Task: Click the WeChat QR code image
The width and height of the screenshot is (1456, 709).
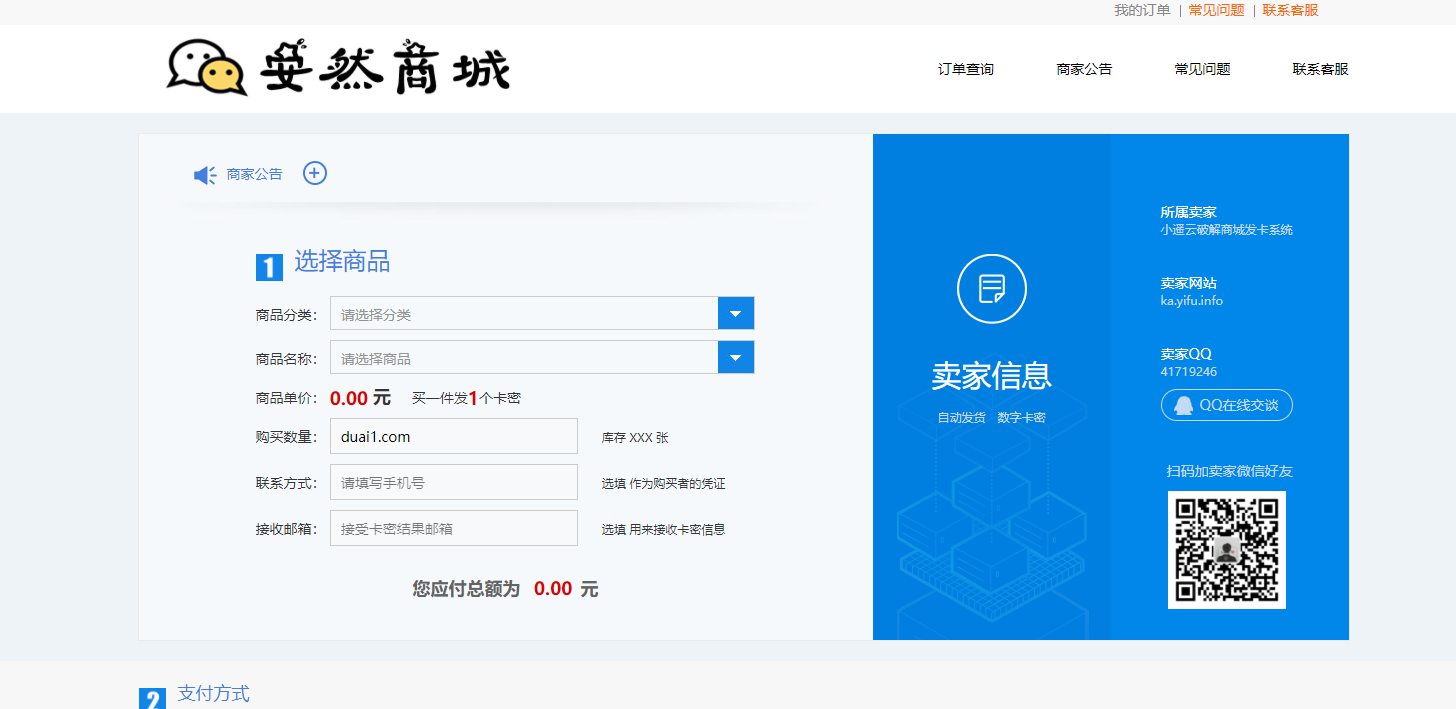Action: [x=1227, y=550]
